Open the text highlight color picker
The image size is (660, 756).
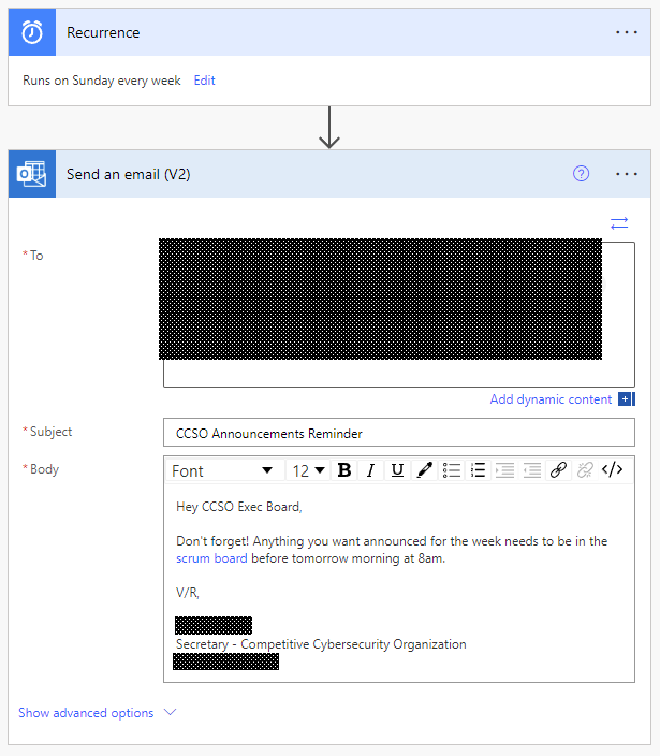[424, 471]
